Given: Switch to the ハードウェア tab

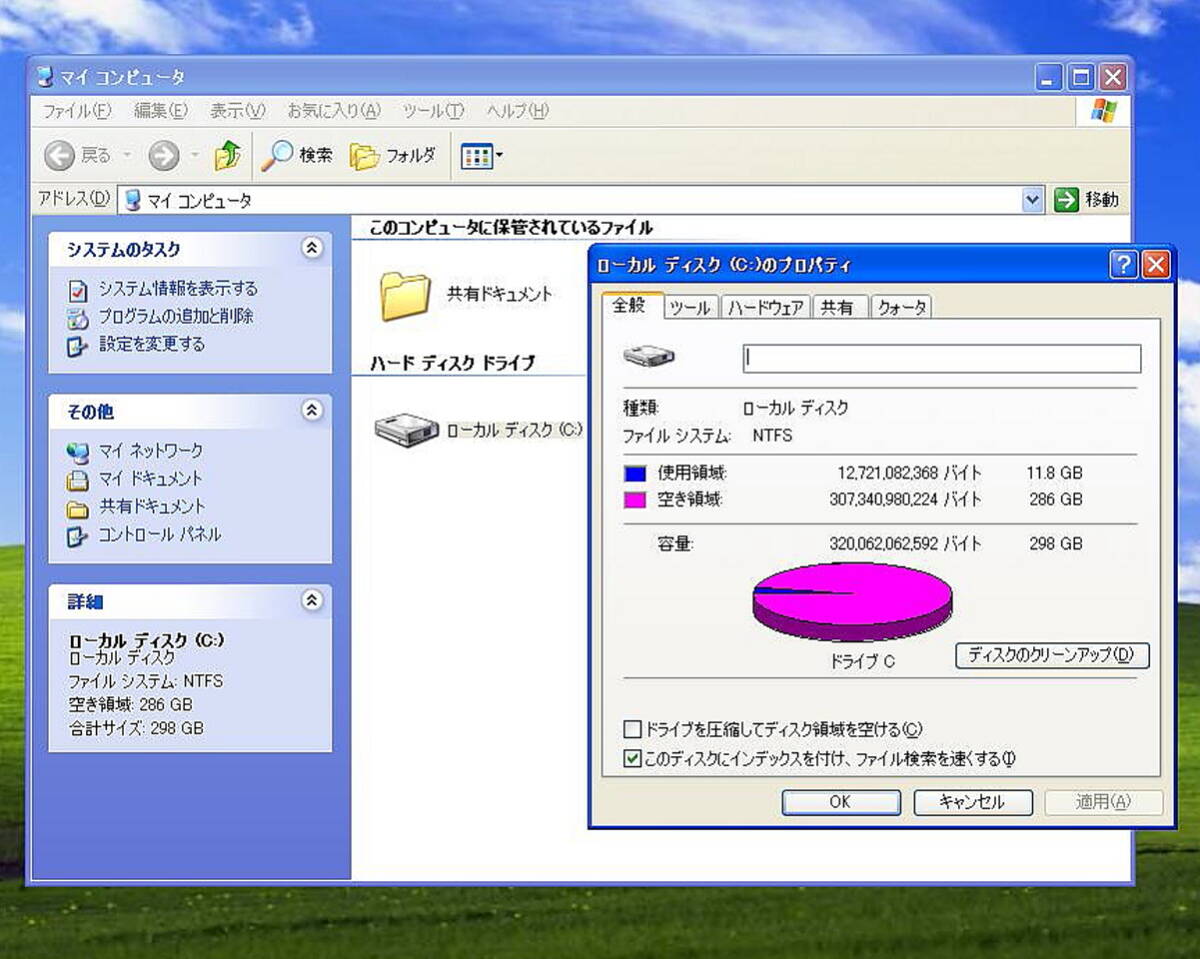Looking at the screenshot, I should (766, 308).
